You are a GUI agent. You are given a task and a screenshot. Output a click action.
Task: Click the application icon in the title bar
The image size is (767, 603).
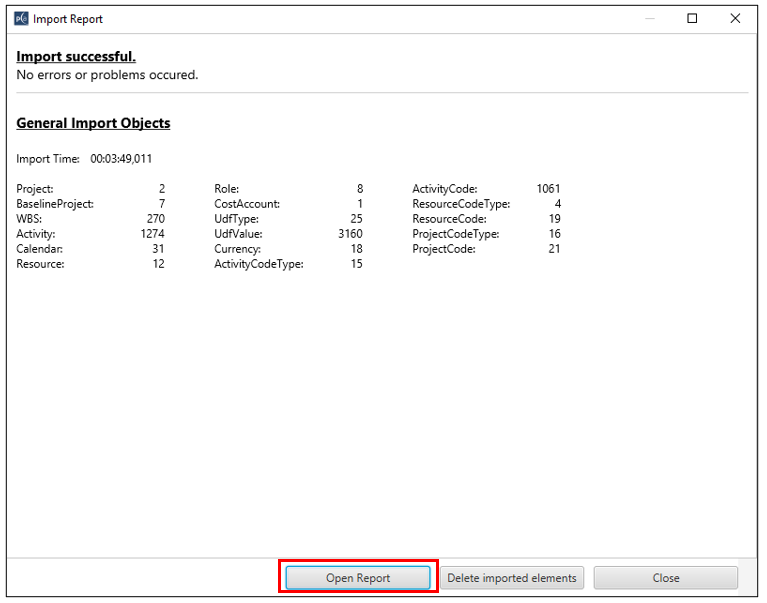click(x=21, y=19)
